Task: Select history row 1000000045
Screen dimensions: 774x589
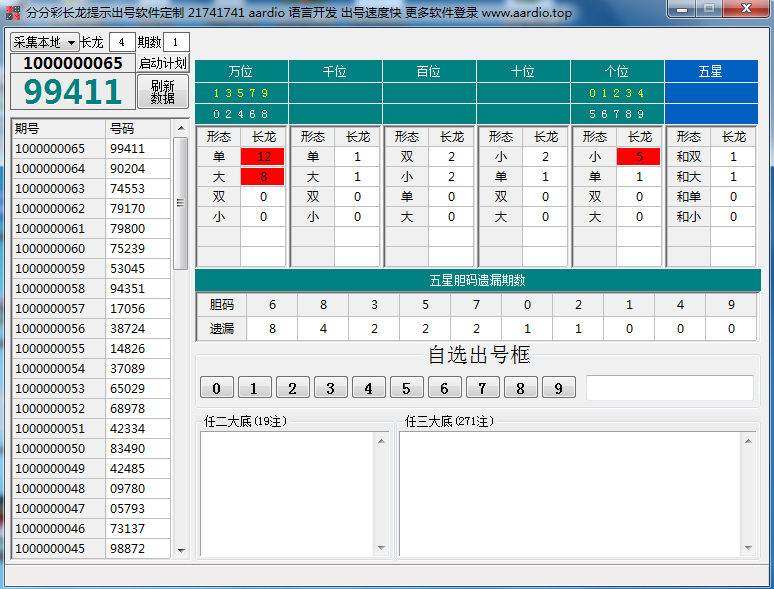Action: tap(91, 549)
